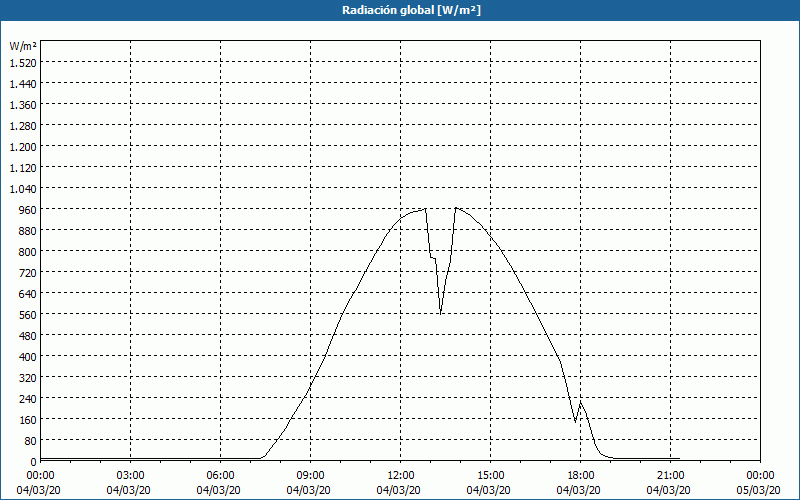800x500 pixels.
Task: Click the 03:00 time axis label
Action: [x=131, y=476]
